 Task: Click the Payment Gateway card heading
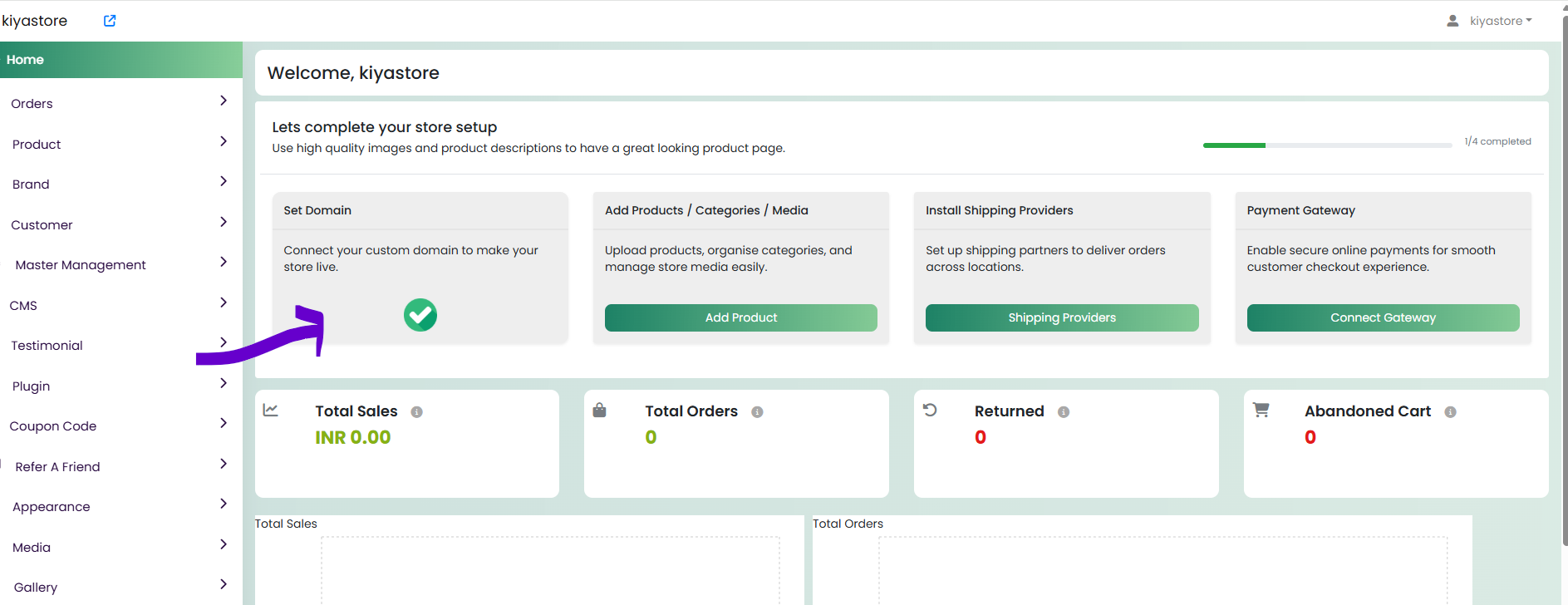[x=1301, y=210]
